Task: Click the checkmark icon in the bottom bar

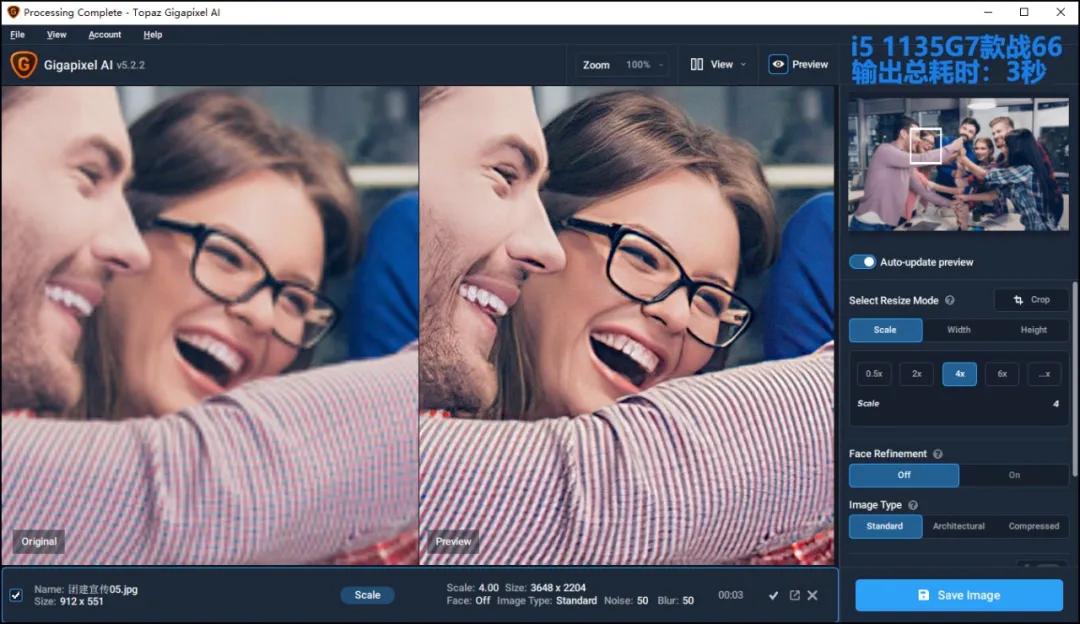Action: tap(774, 595)
